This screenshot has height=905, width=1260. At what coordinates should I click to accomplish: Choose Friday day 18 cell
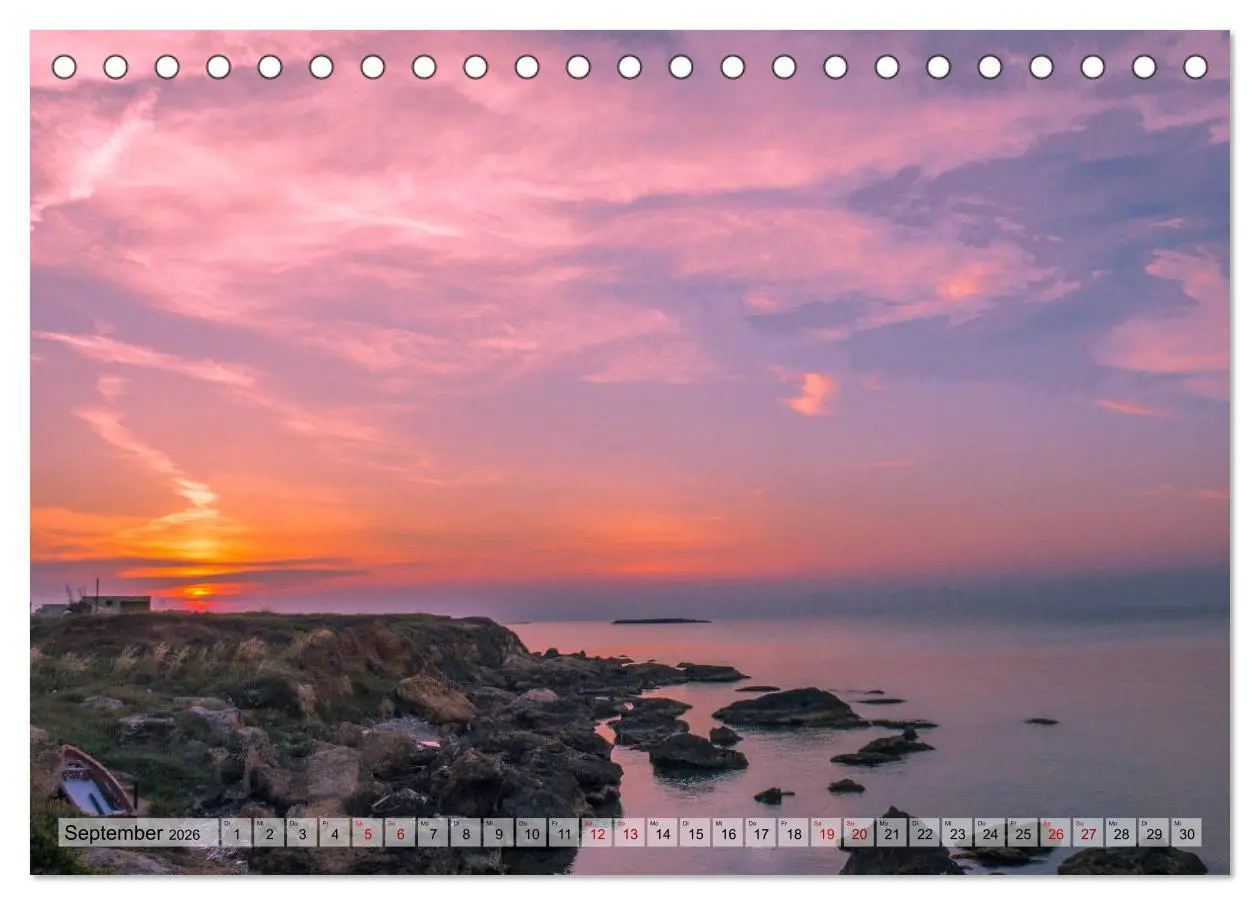793,833
